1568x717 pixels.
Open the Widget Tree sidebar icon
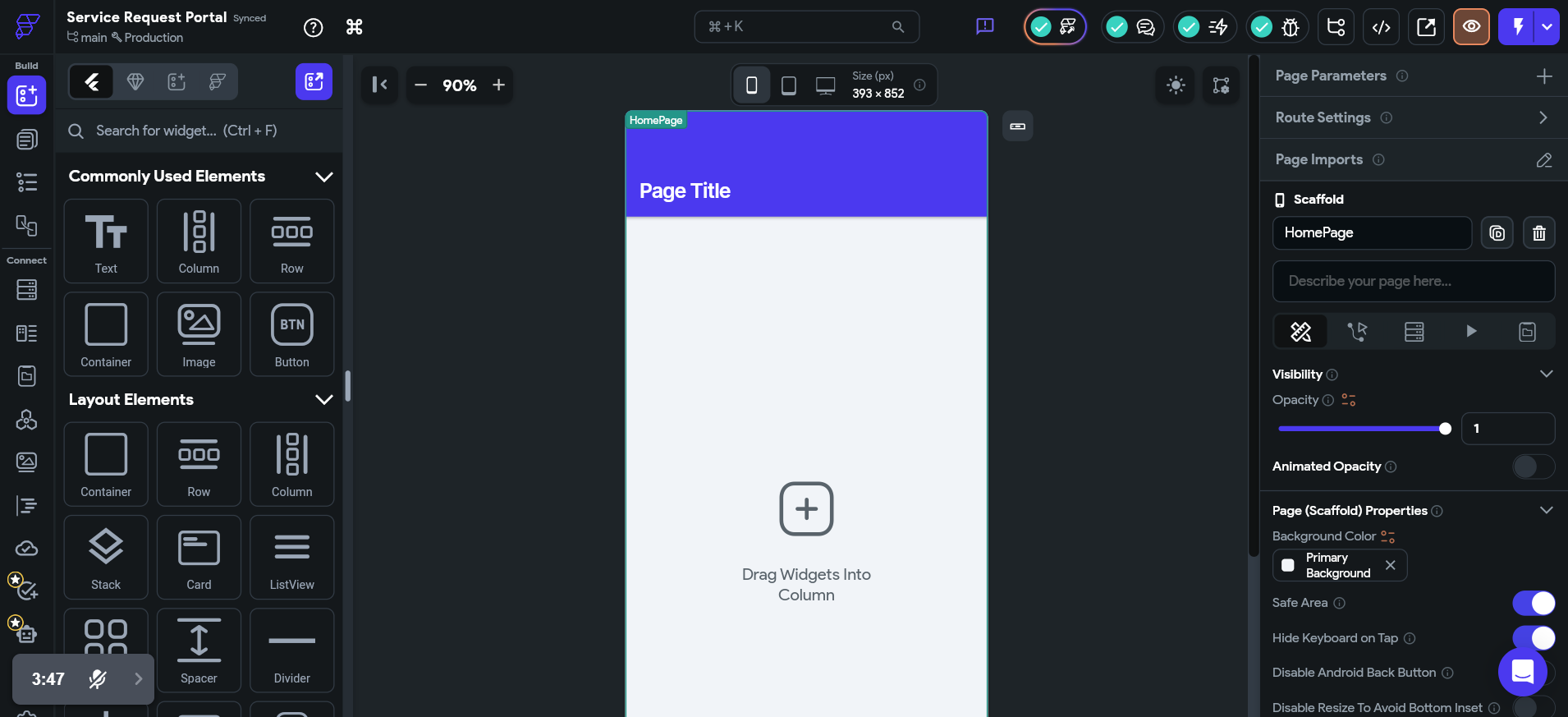(26, 182)
